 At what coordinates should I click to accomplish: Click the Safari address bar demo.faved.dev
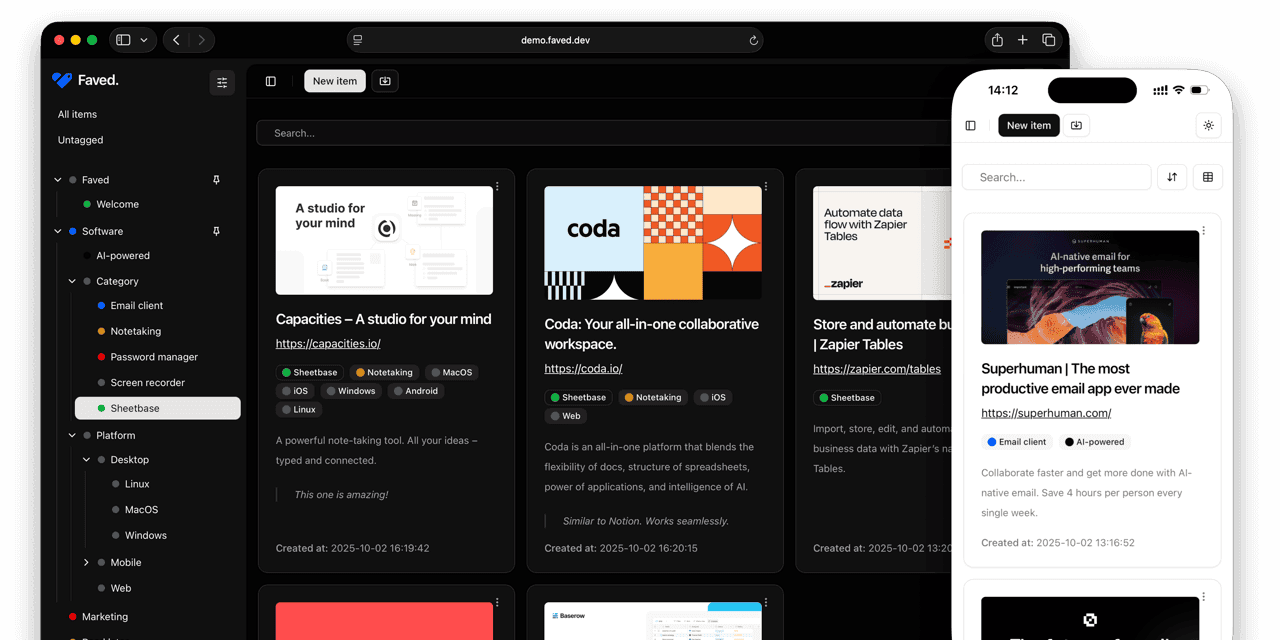[555, 40]
